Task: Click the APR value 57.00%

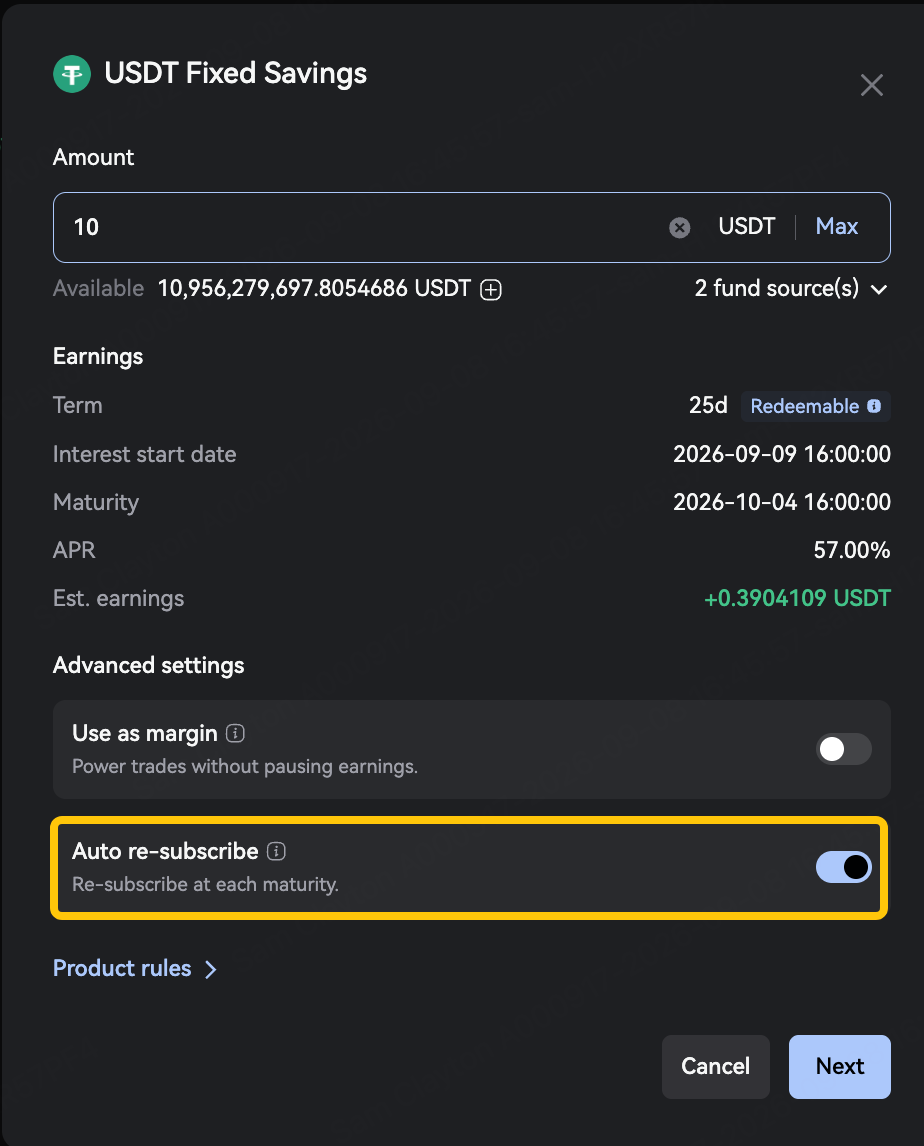Action: coord(852,550)
